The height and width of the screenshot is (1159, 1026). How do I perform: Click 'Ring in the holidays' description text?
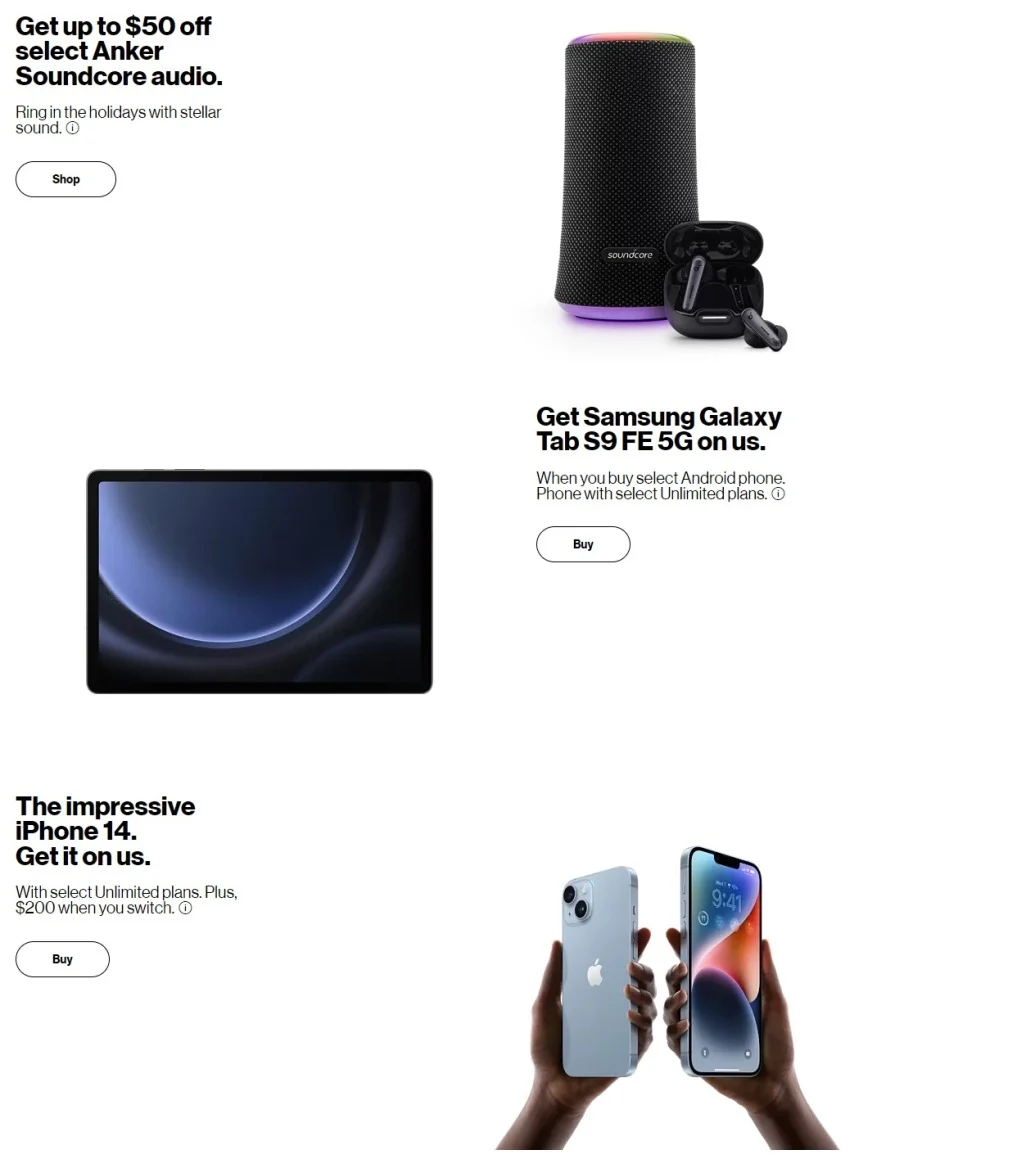point(118,120)
